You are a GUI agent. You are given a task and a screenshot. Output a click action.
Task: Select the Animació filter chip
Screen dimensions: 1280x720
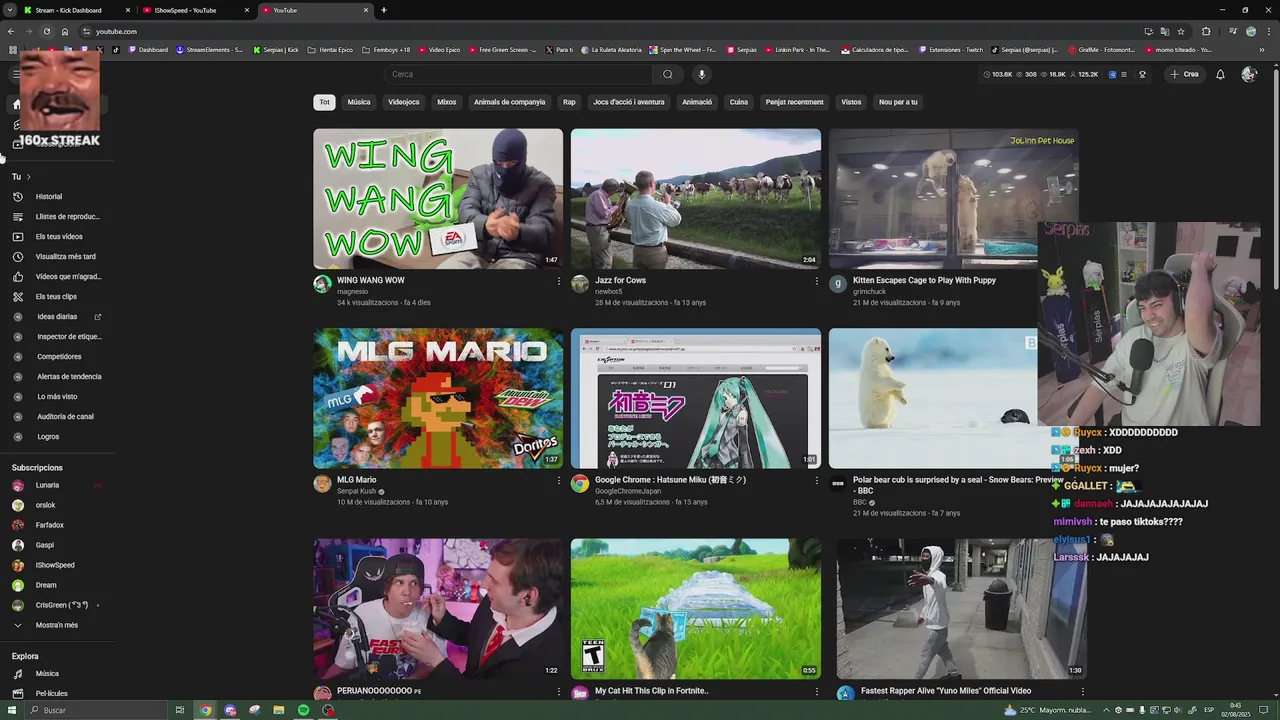pyautogui.click(x=697, y=102)
